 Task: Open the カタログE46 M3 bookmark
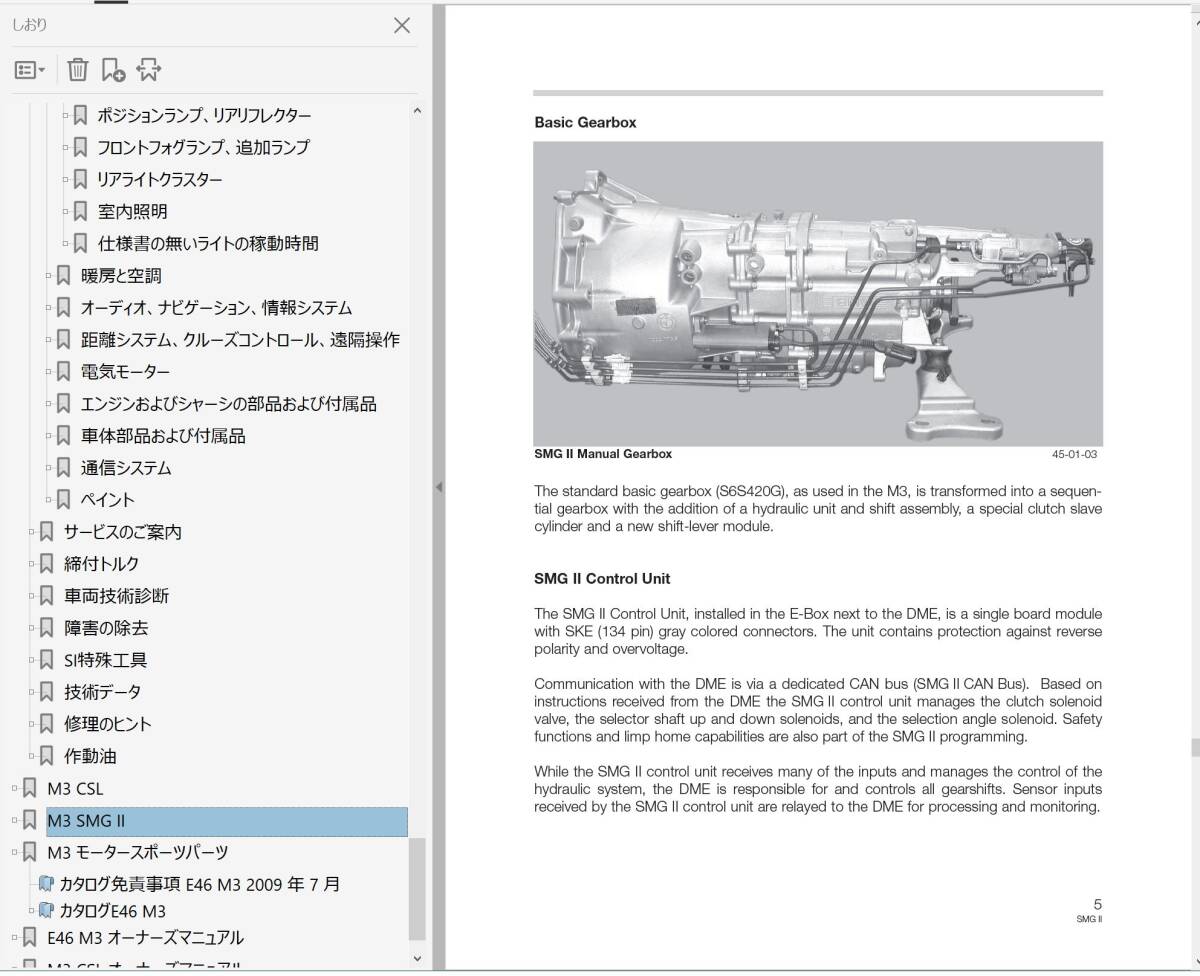(113, 911)
